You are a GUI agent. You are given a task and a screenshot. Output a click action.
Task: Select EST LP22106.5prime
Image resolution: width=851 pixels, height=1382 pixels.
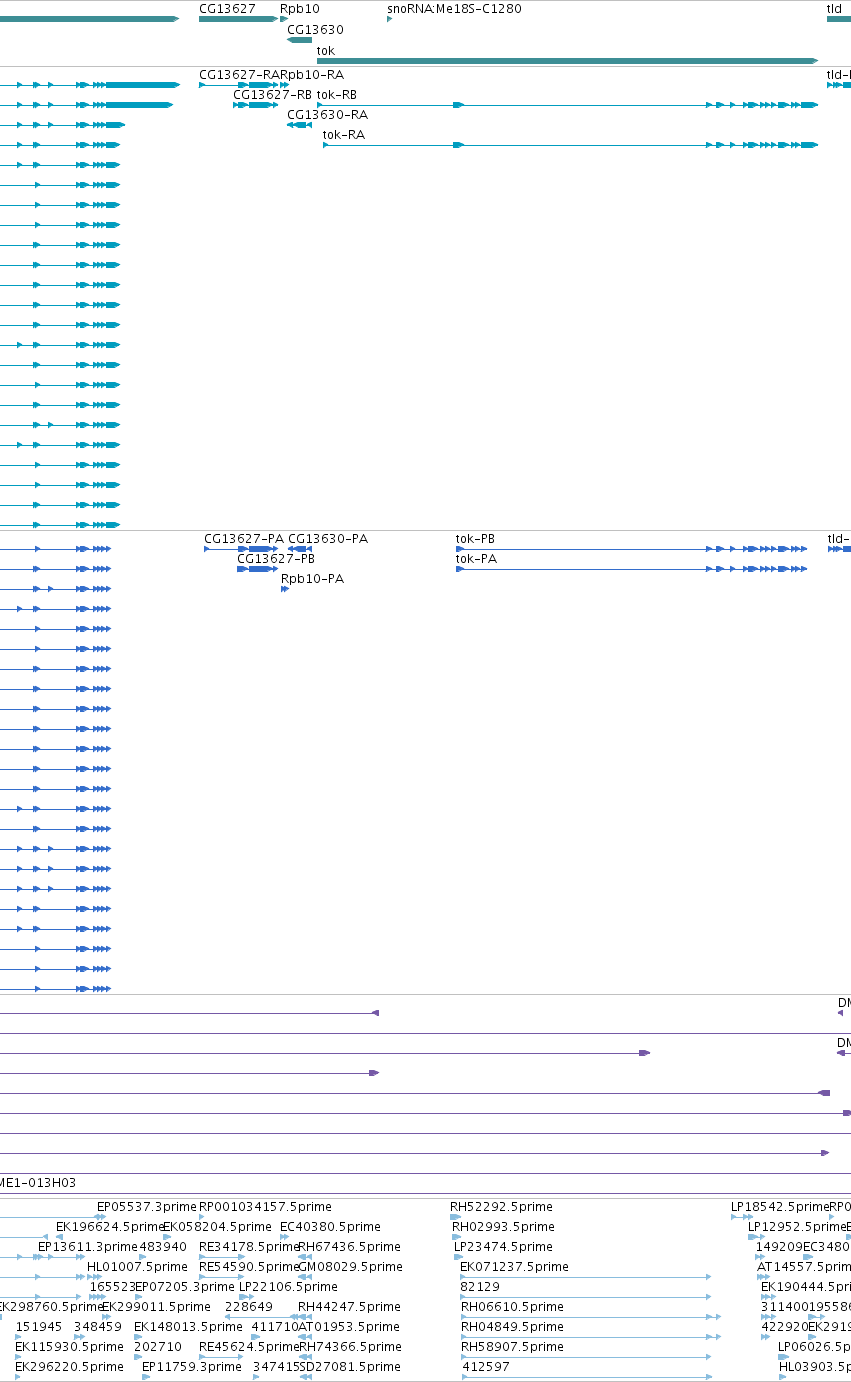288,1287
